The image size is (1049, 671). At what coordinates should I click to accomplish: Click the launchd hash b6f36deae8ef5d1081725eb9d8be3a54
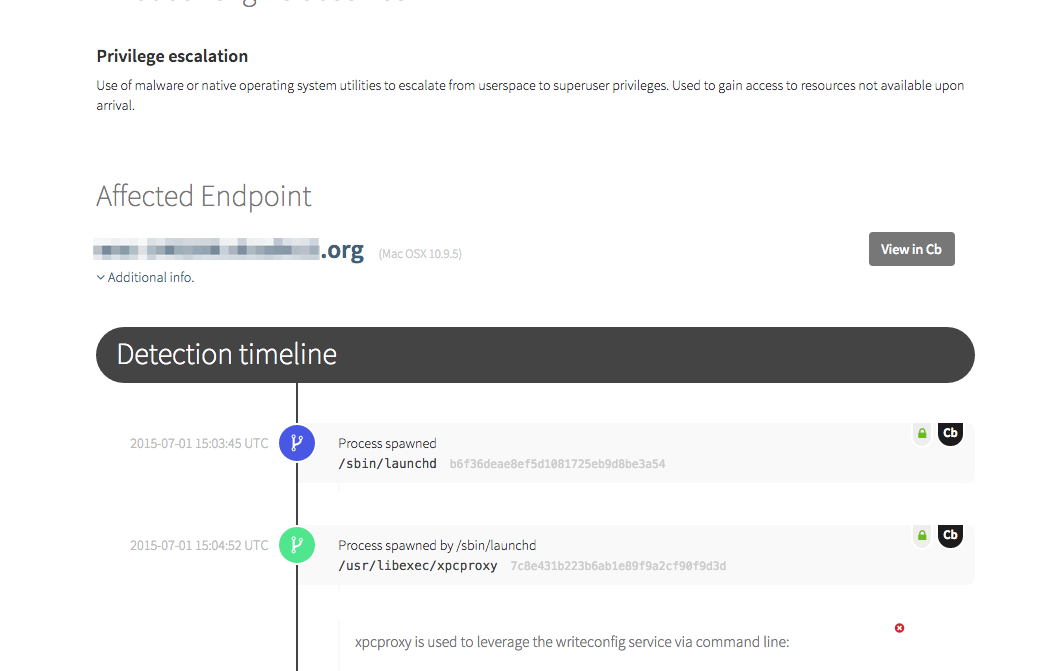(557, 464)
